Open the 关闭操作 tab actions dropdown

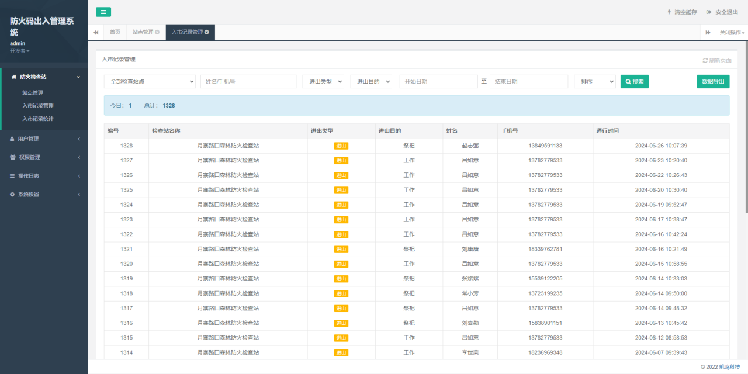pos(732,32)
